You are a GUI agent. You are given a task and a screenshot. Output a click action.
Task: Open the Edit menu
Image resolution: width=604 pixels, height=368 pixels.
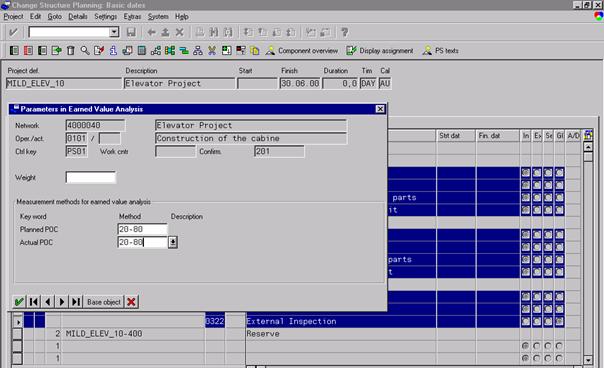click(x=35, y=17)
